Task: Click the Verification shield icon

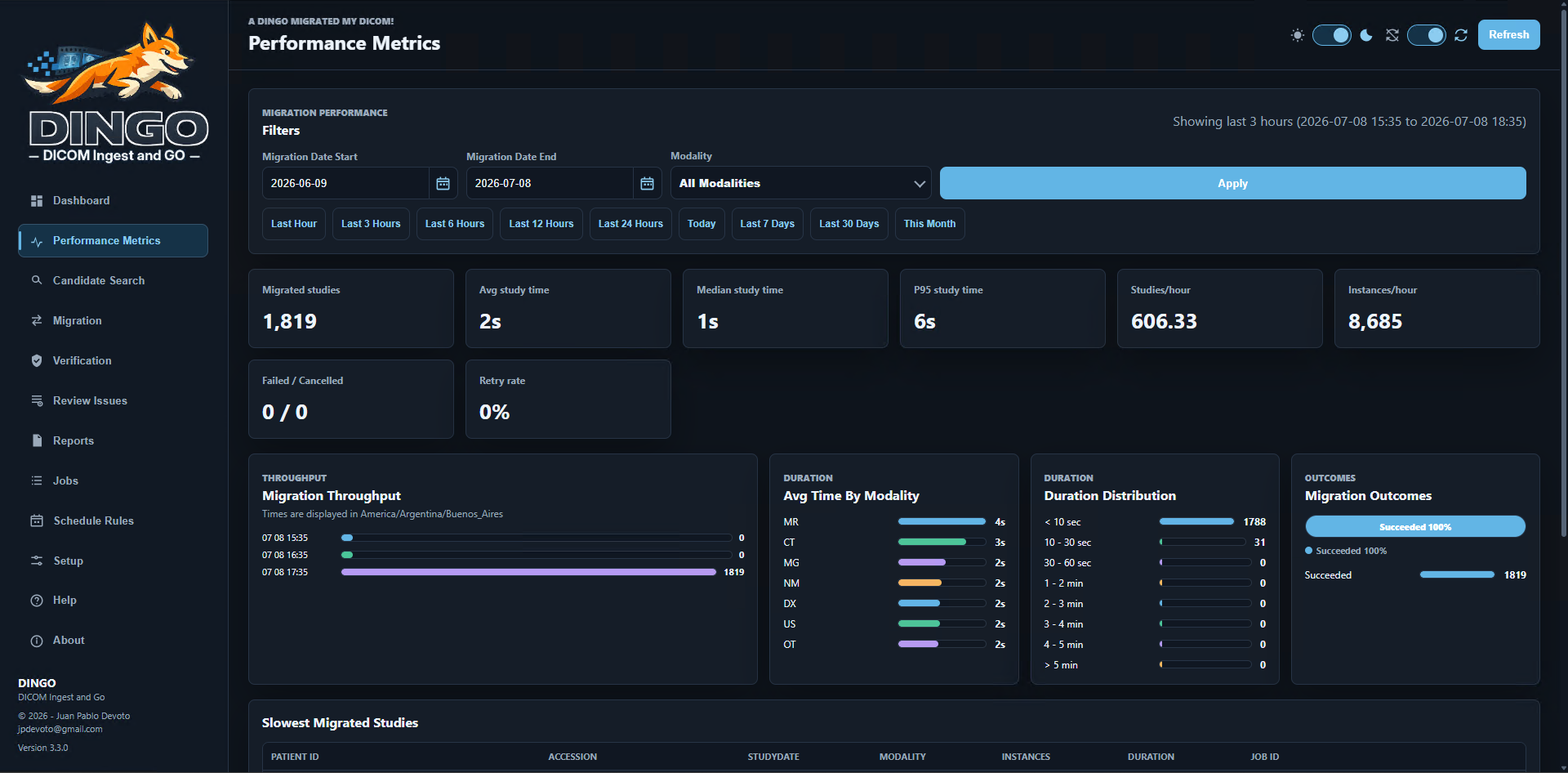Action: click(x=37, y=360)
